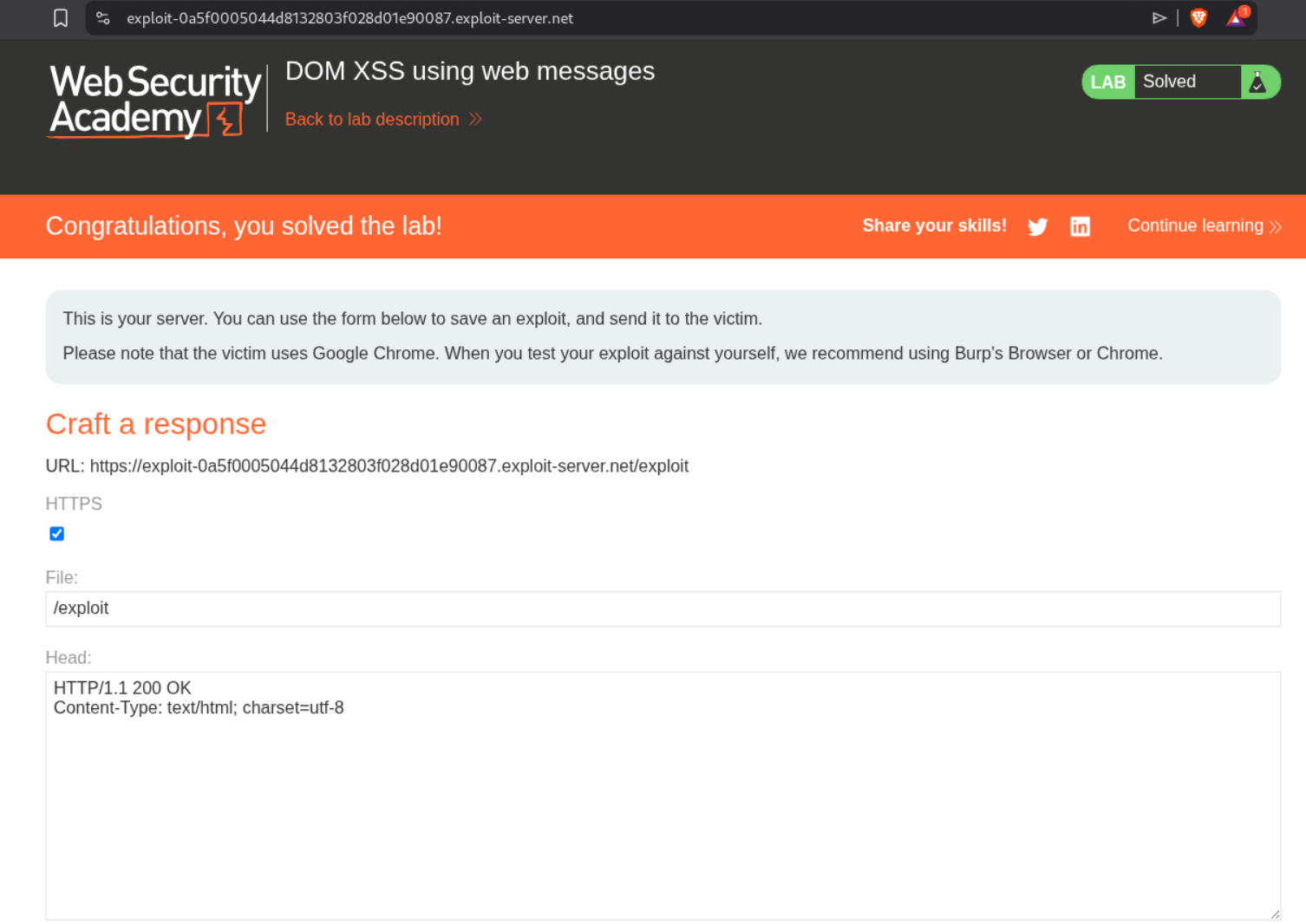The width and height of the screenshot is (1306, 924).
Task: Share on LinkedIn via its icon
Action: [x=1080, y=227]
